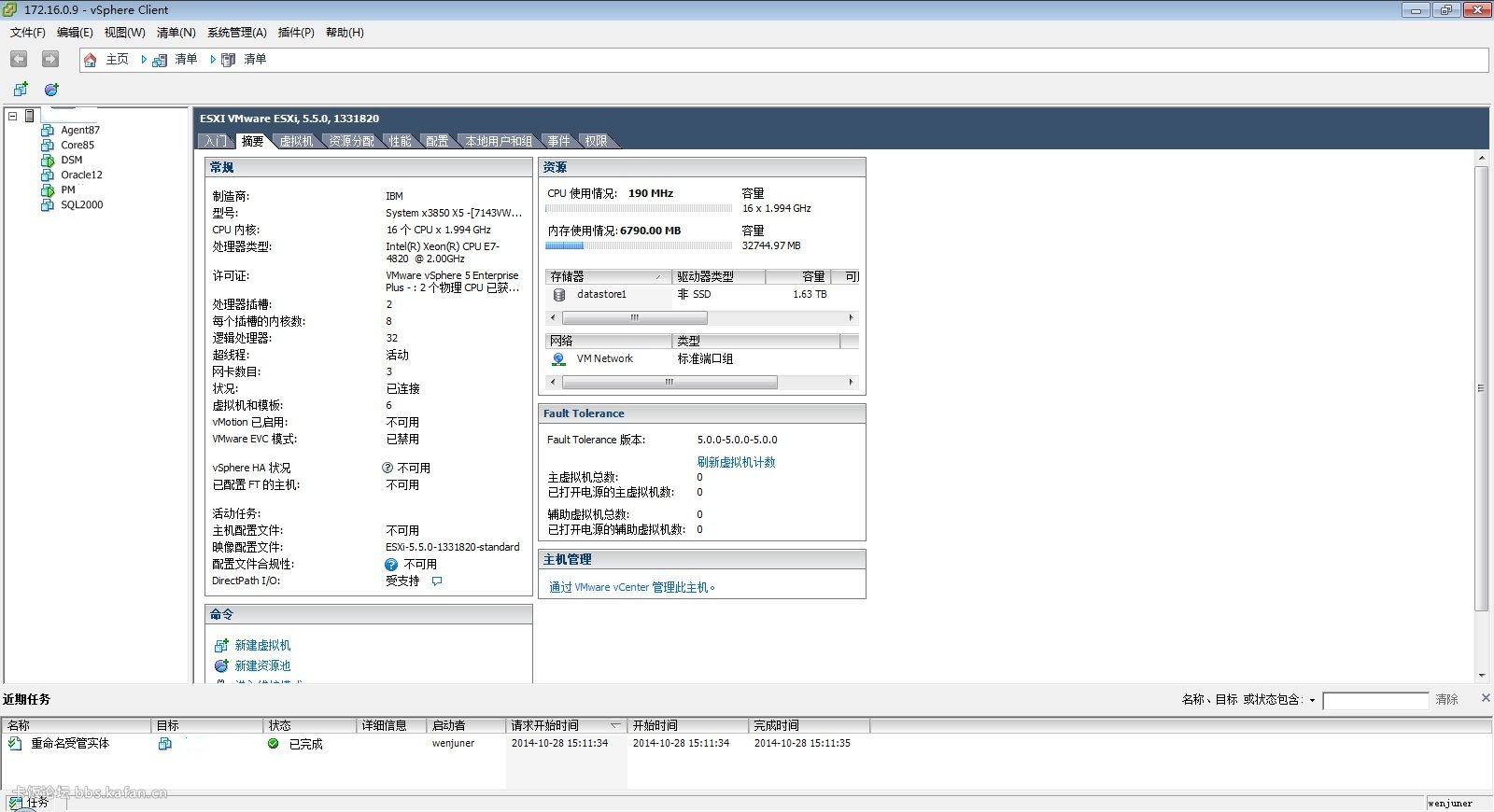Click the 新建资源池 command icon
Image resolution: width=1494 pixels, height=812 pixels.
click(x=221, y=665)
